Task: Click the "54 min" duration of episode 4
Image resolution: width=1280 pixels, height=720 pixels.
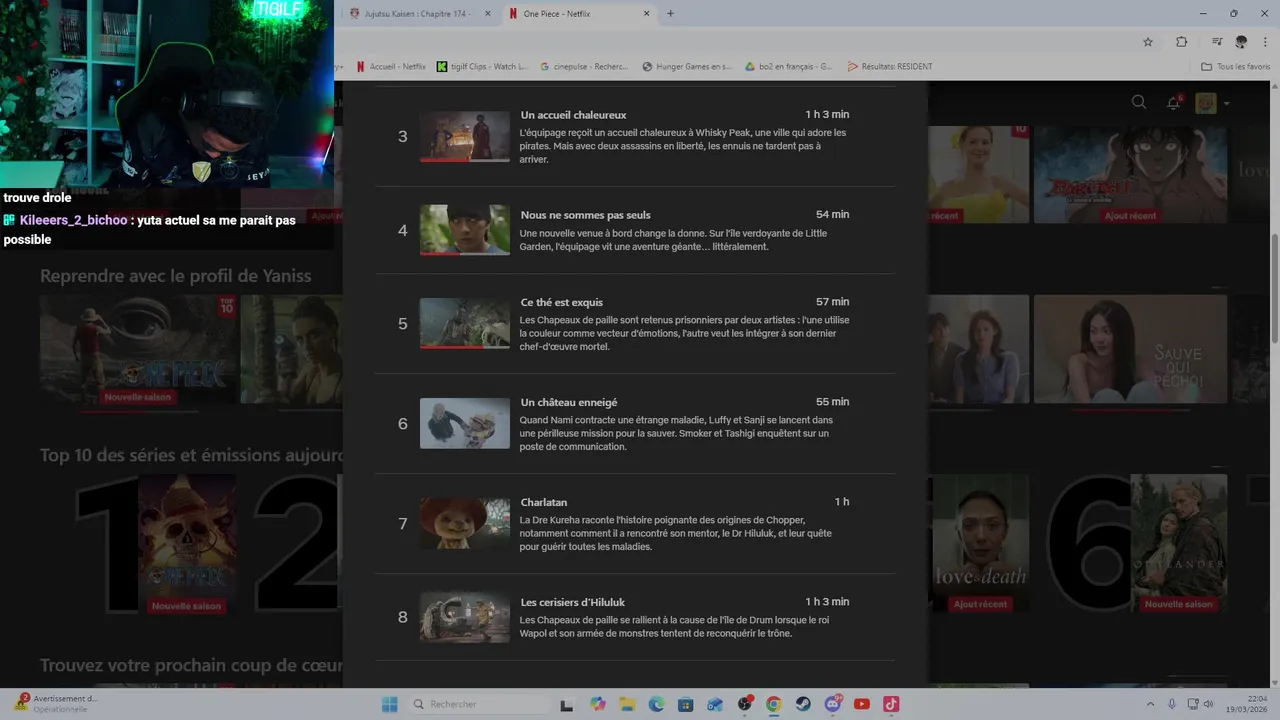Action: click(832, 214)
